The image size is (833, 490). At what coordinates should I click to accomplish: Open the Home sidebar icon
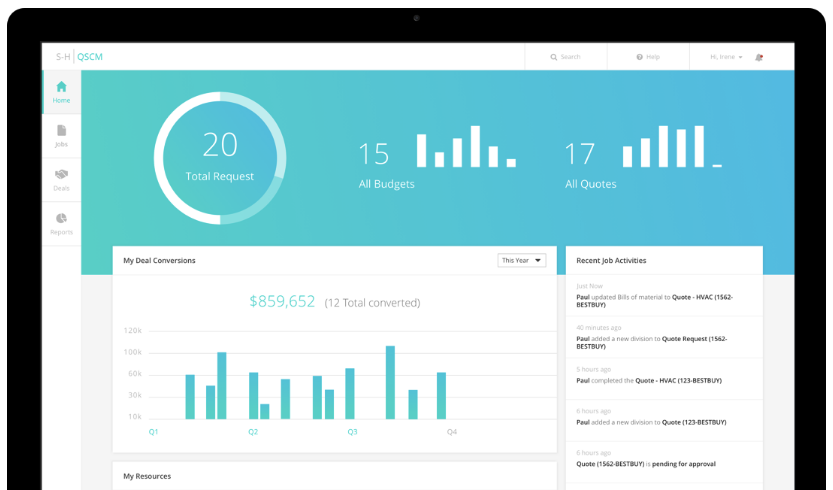[62, 87]
